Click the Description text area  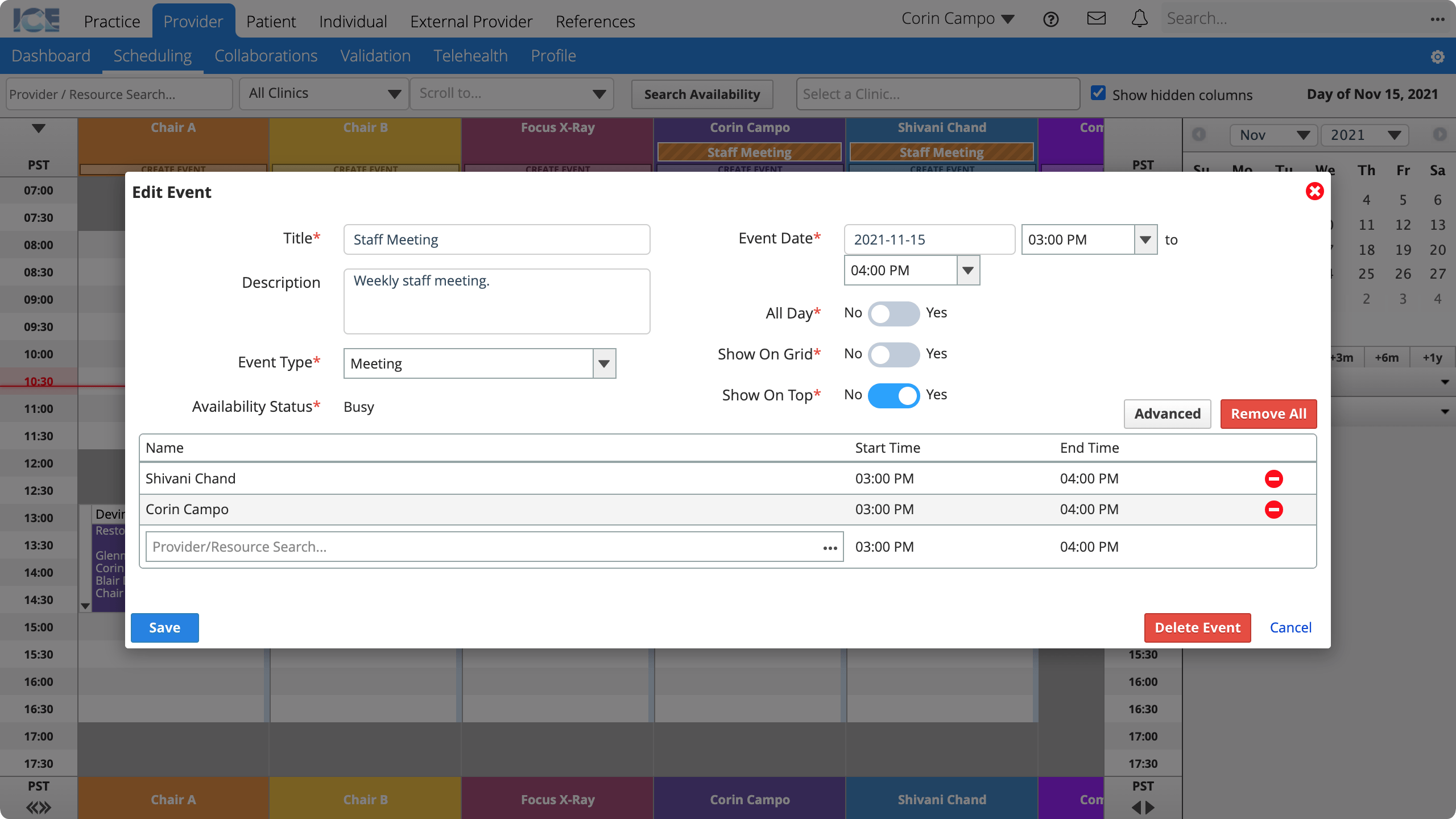pos(497,301)
